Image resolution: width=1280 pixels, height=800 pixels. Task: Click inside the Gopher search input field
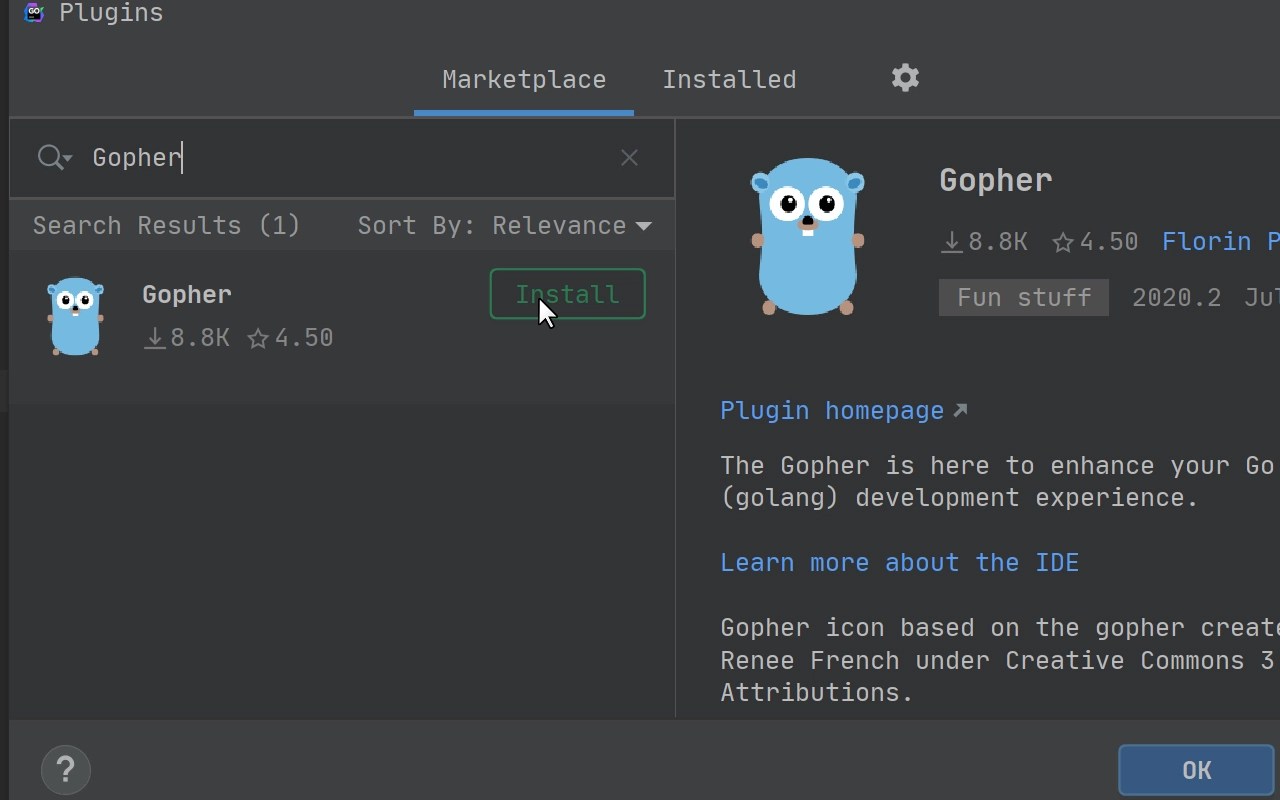click(x=300, y=157)
